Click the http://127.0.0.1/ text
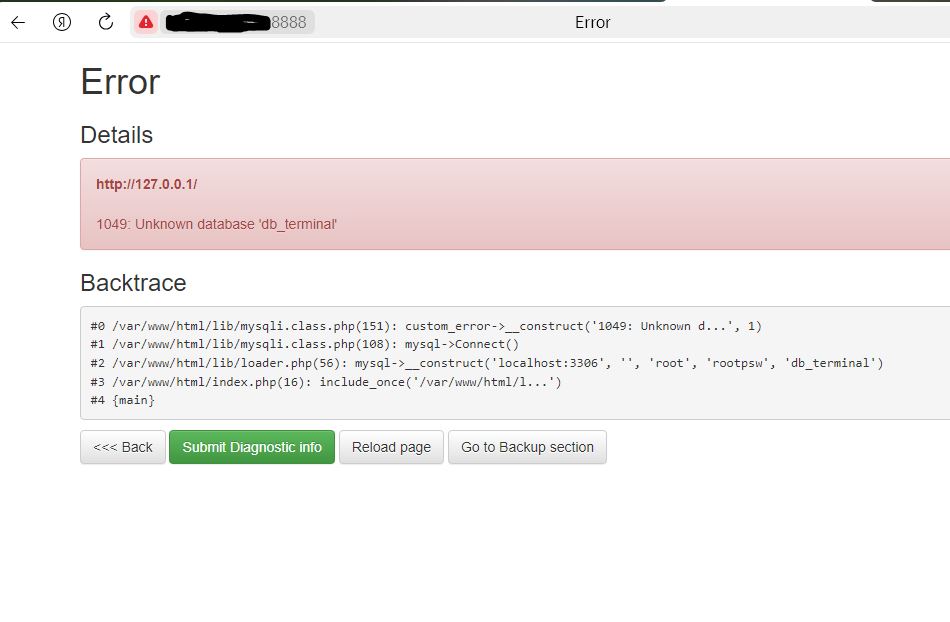Viewport: 950px width, 622px height. 147,184
